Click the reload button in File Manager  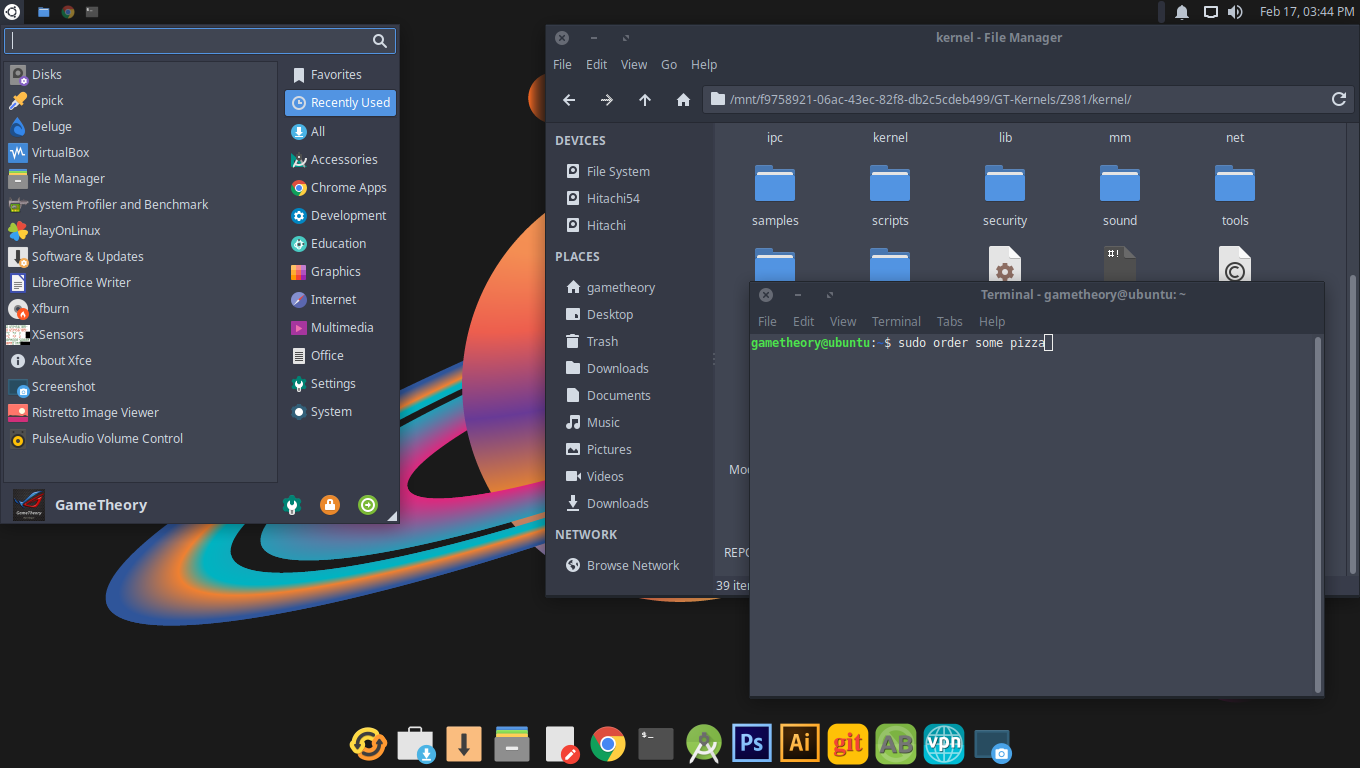(1338, 99)
